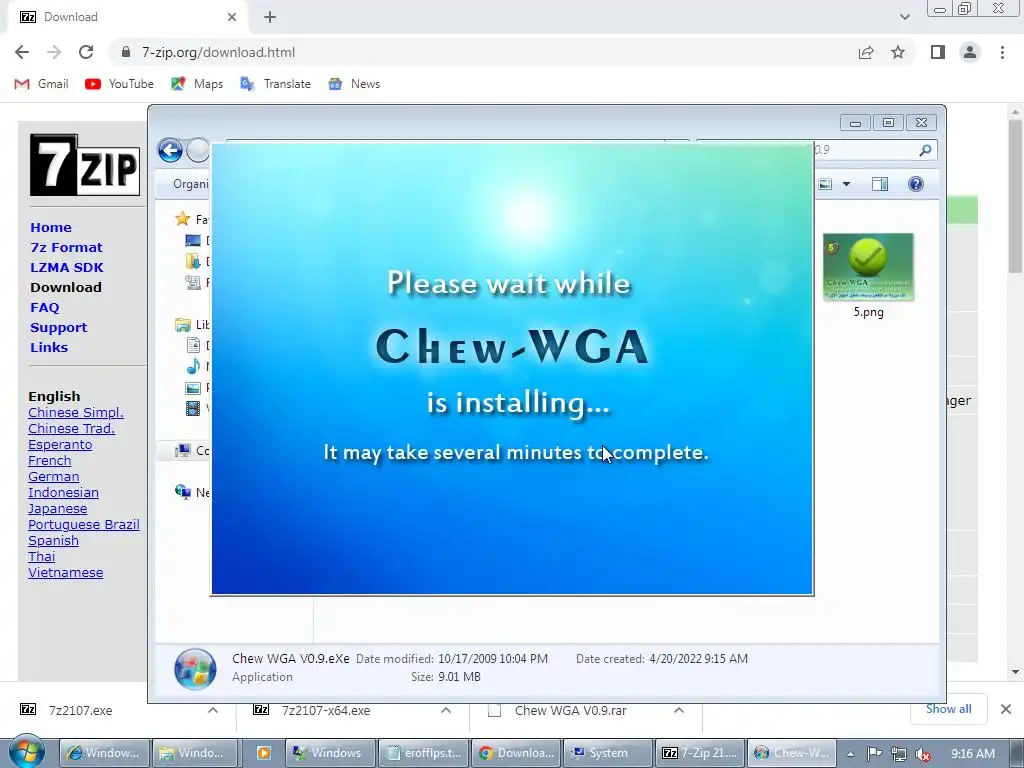This screenshot has height=768, width=1024.
Task: Switch language to Esperanto
Action: [60, 445]
